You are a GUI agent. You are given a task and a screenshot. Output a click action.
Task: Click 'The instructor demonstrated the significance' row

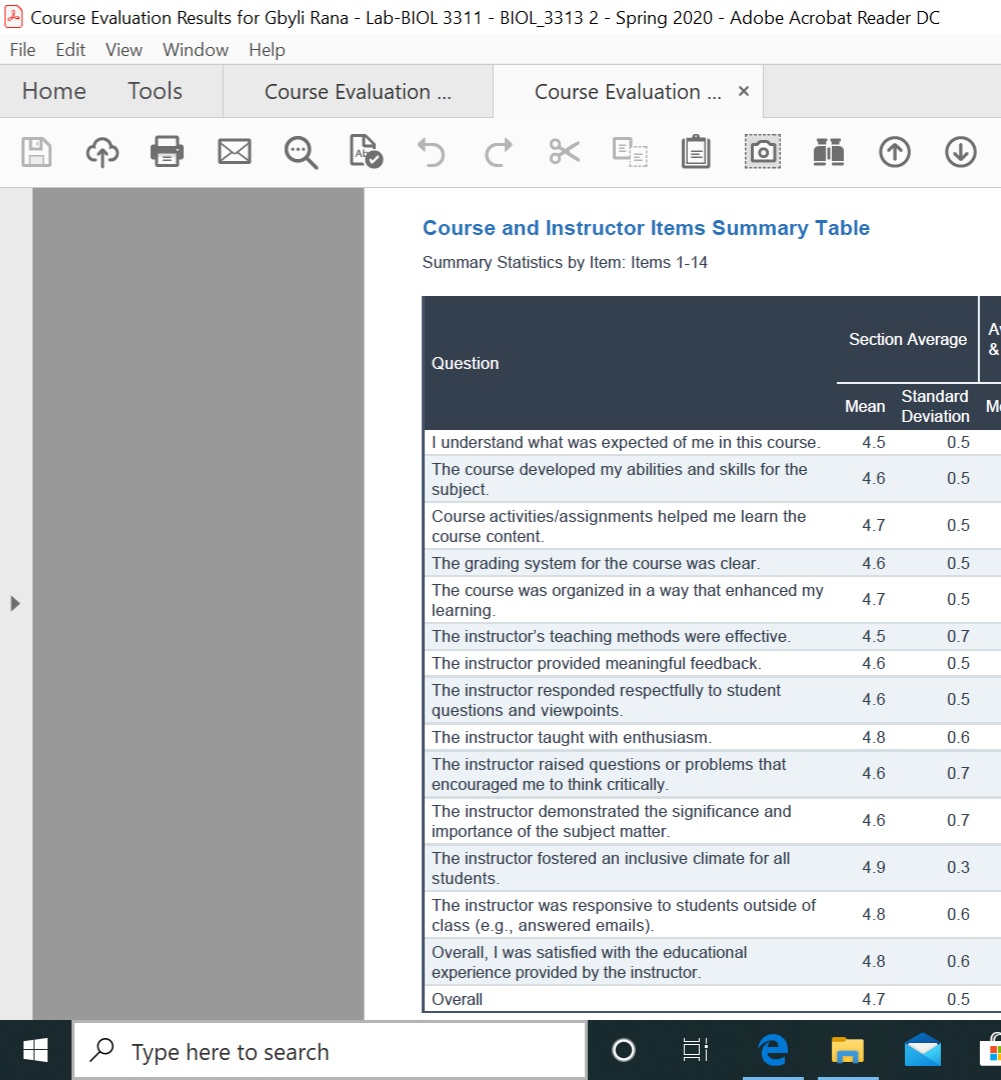(611, 821)
